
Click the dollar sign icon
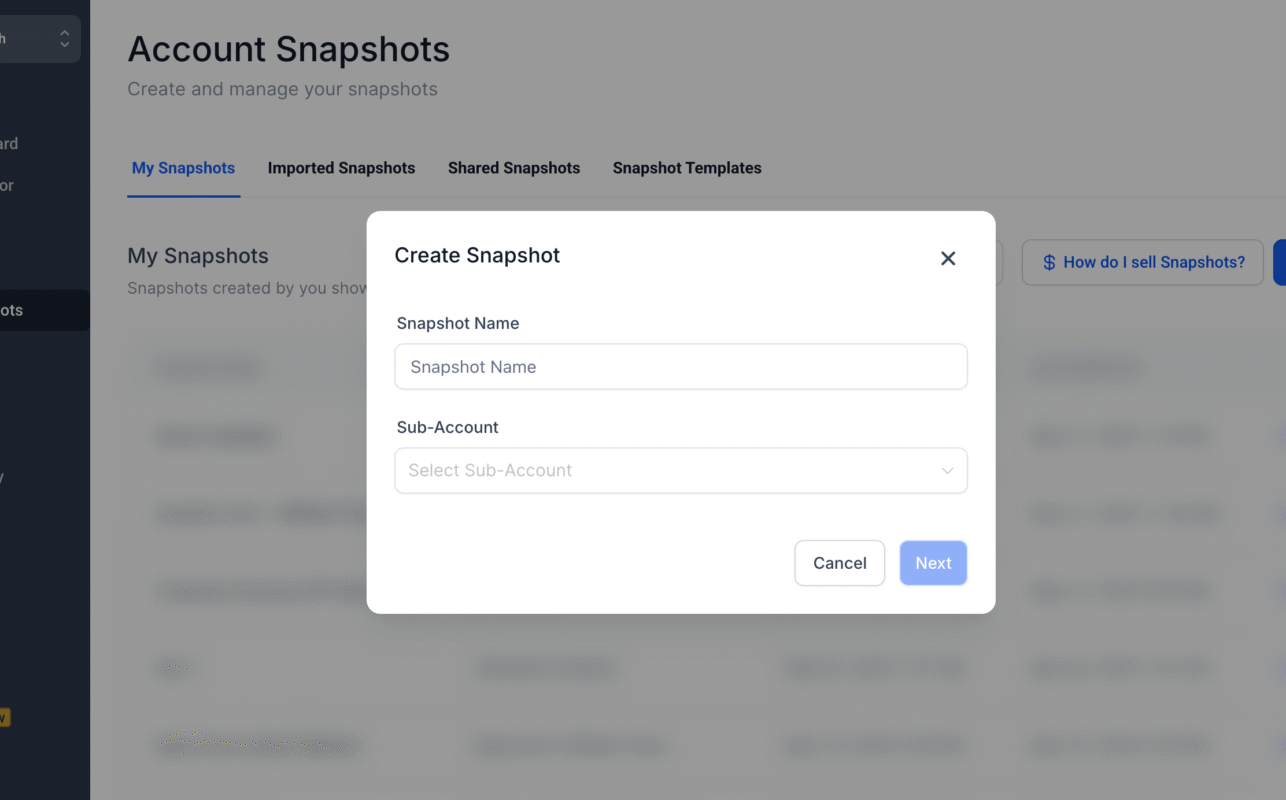point(1049,262)
